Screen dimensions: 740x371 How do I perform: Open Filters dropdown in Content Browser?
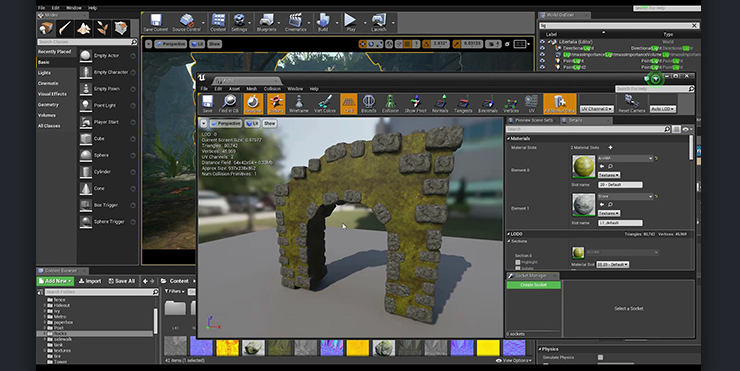174,292
